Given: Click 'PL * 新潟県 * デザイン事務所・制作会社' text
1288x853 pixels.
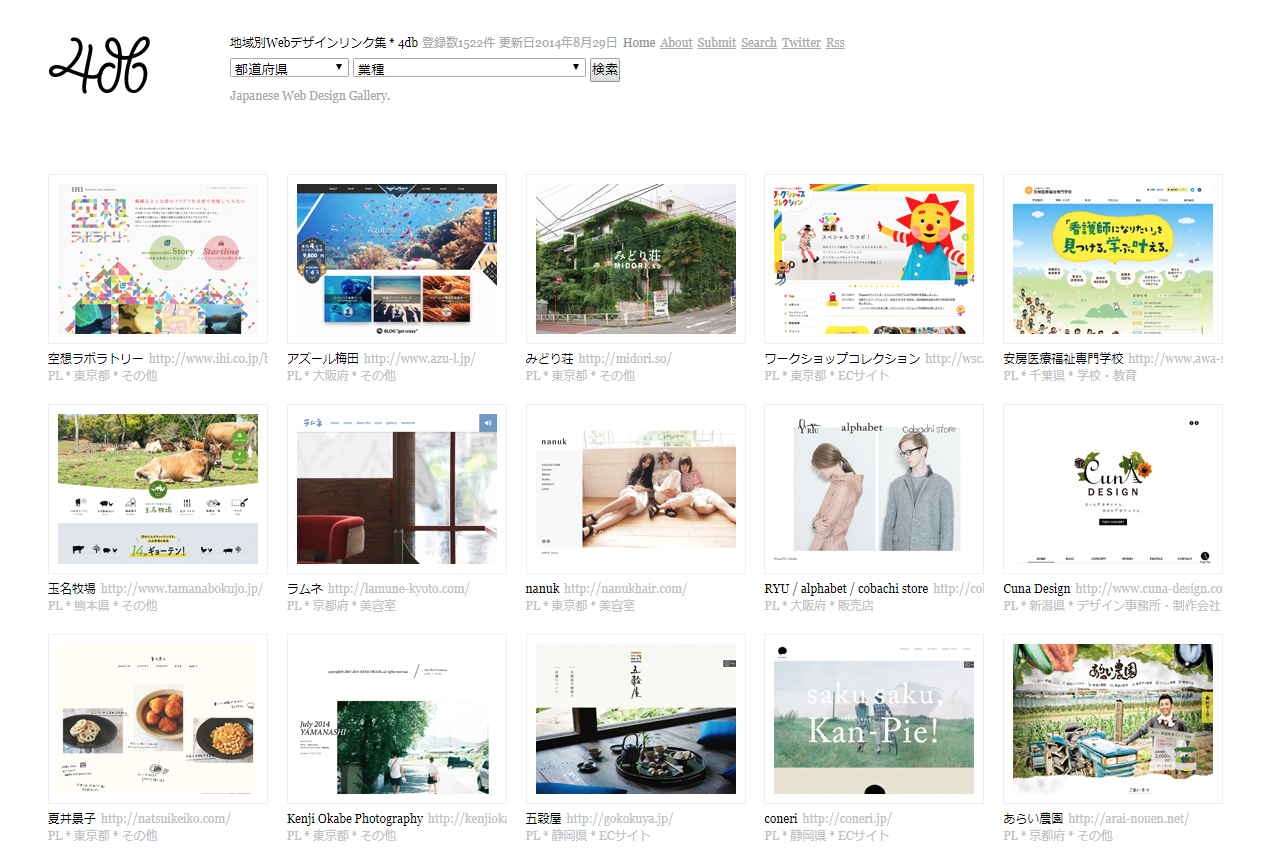Looking at the screenshot, I should point(1112,606).
